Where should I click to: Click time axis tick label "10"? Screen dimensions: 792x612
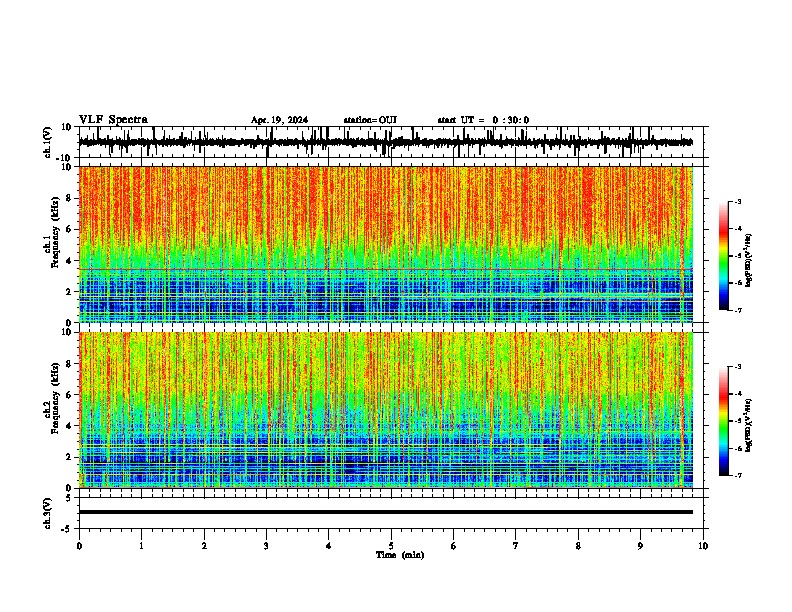[x=703, y=546]
